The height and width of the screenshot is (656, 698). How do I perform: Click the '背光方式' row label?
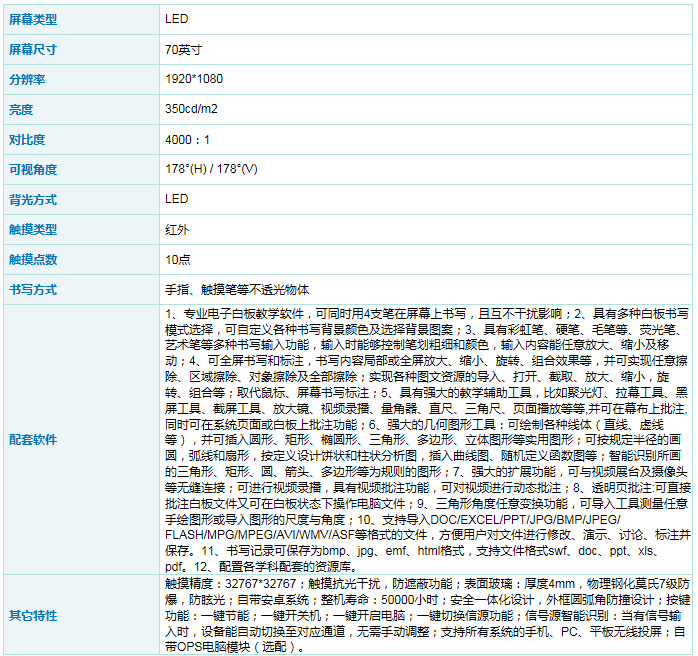click(33, 200)
